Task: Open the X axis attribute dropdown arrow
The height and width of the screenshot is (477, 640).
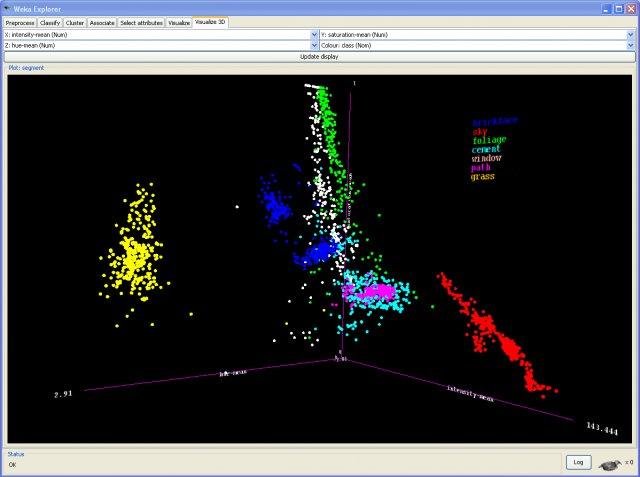Action: pyautogui.click(x=314, y=35)
